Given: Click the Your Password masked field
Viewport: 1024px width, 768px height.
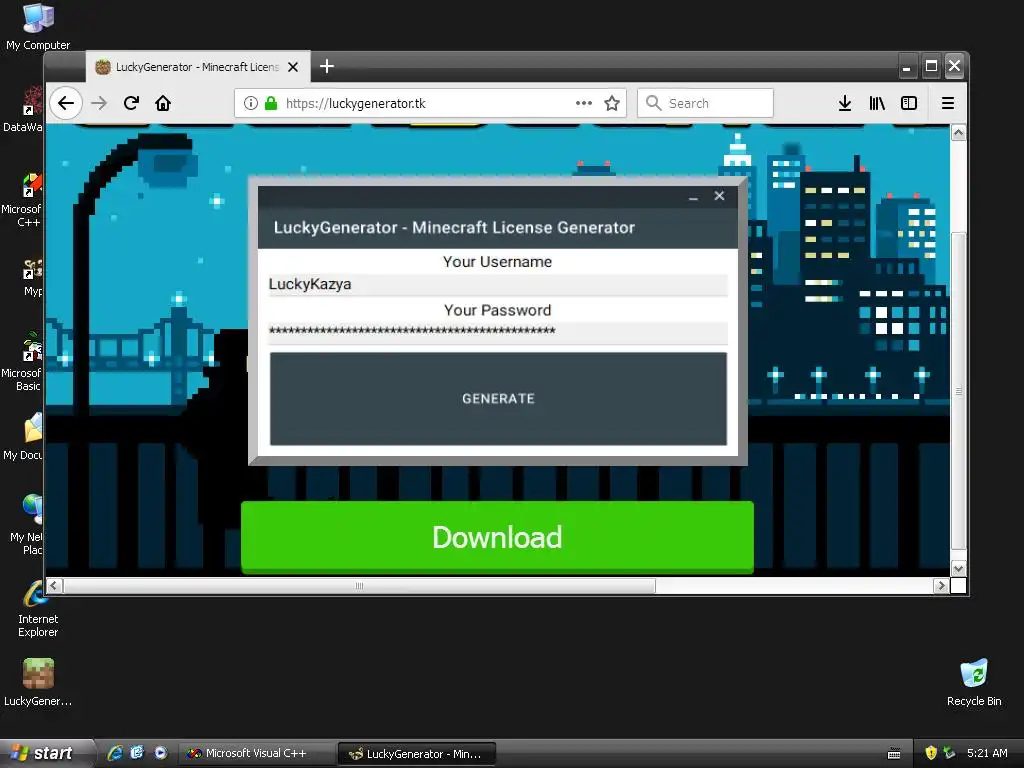Looking at the screenshot, I should pyautogui.click(x=498, y=332).
